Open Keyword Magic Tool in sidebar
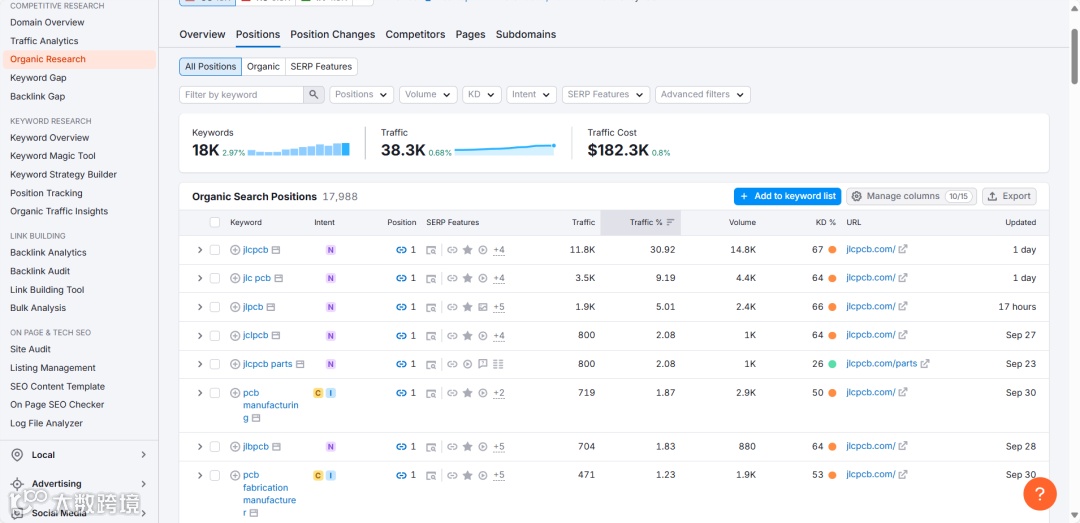1080x523 pixels. click(x=53, y=156)
